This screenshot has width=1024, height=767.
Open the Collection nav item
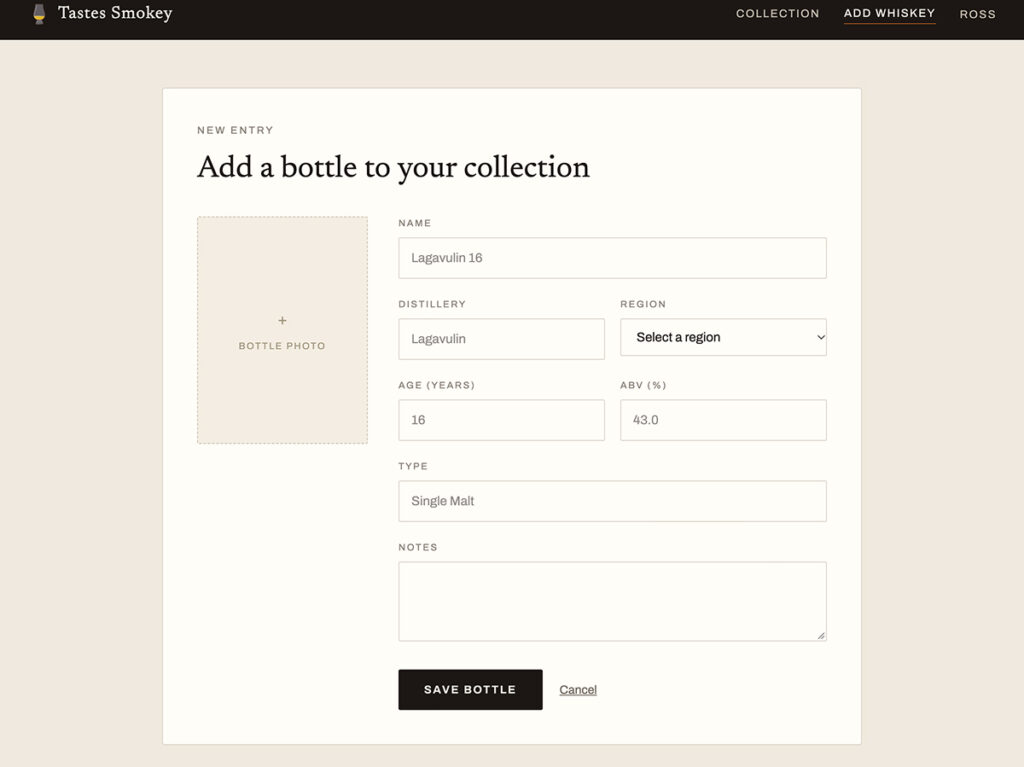(777, 13)
